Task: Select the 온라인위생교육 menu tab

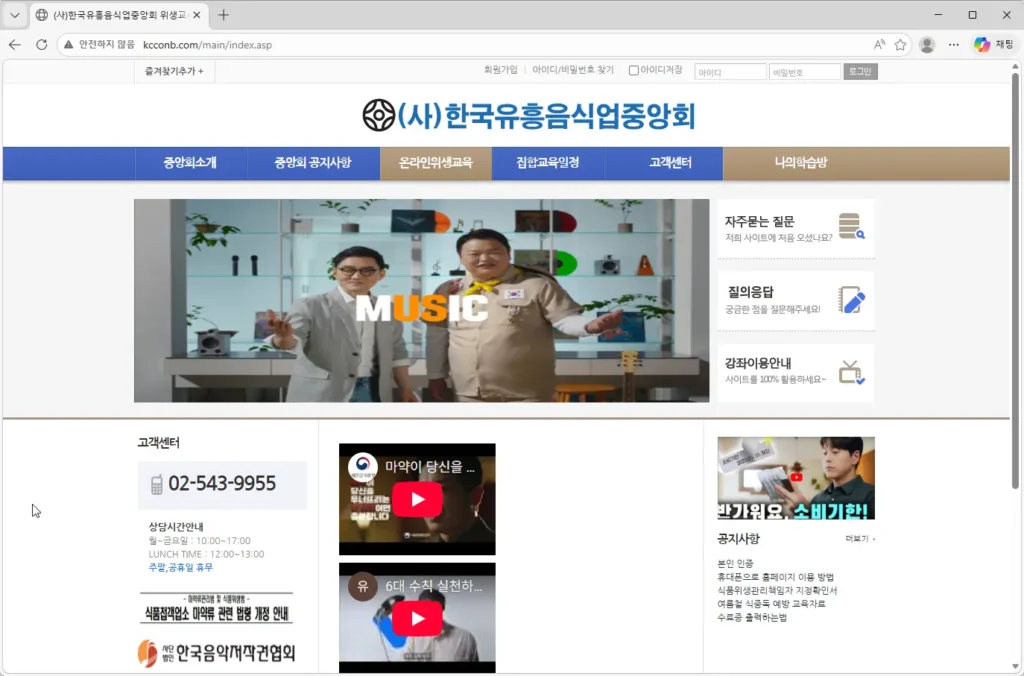Action: (x=435, y=163)
